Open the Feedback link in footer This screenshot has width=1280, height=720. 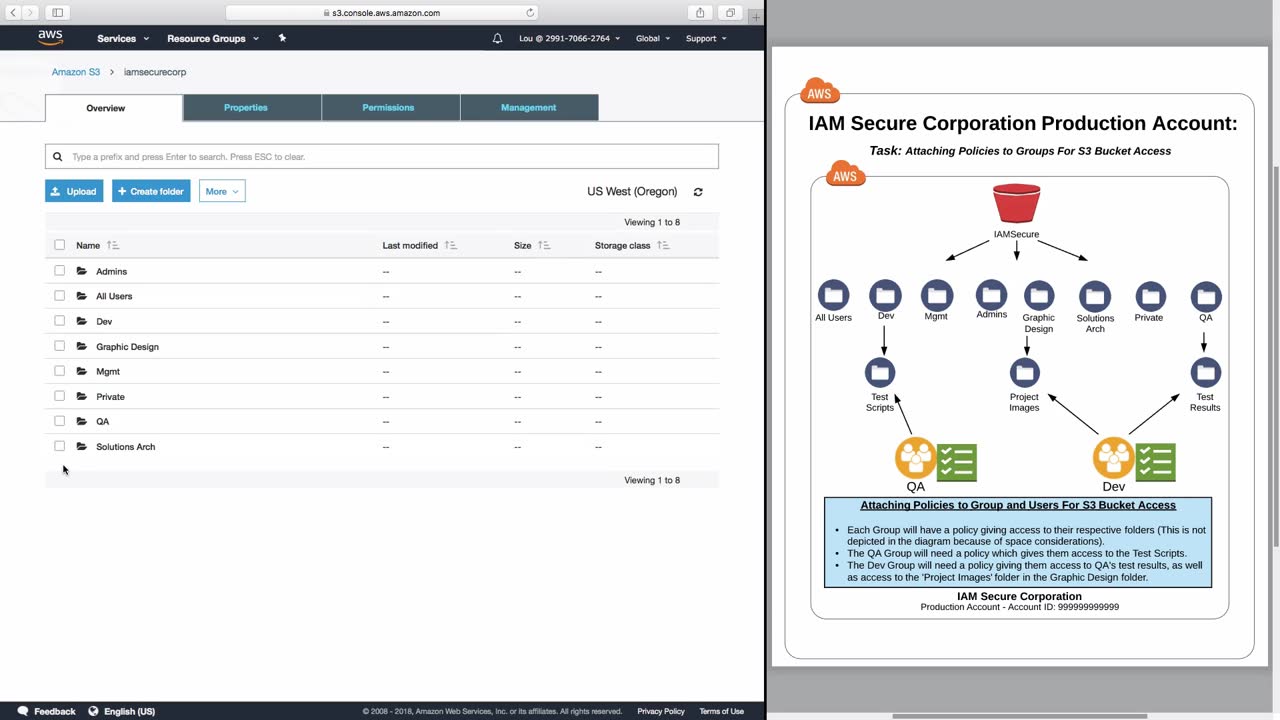coord(46,711)
